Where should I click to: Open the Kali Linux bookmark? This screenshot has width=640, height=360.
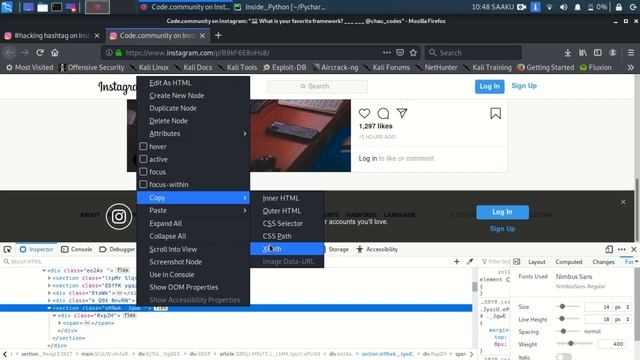[149, 67]
